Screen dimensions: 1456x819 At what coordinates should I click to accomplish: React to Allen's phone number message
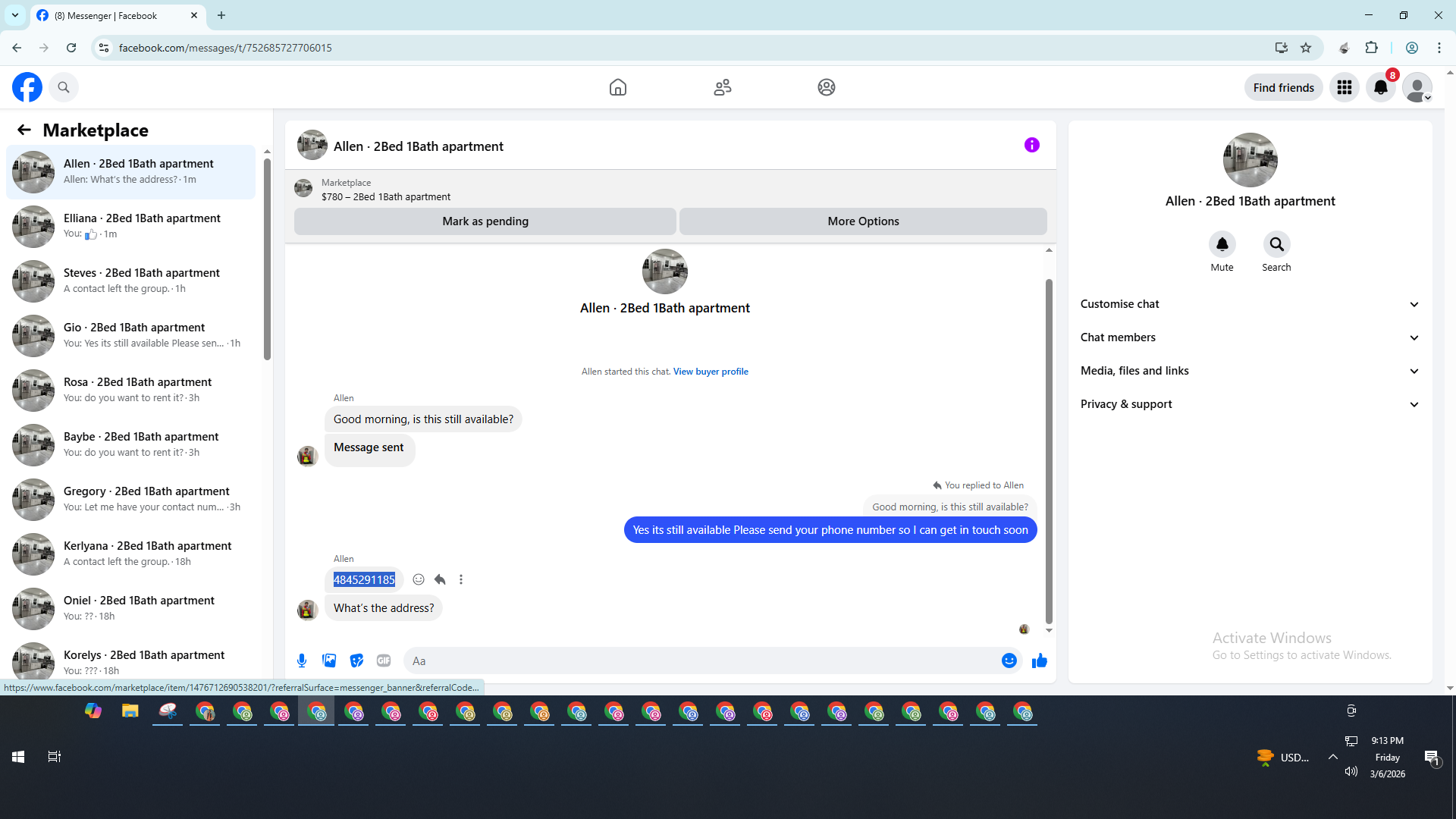419,579
